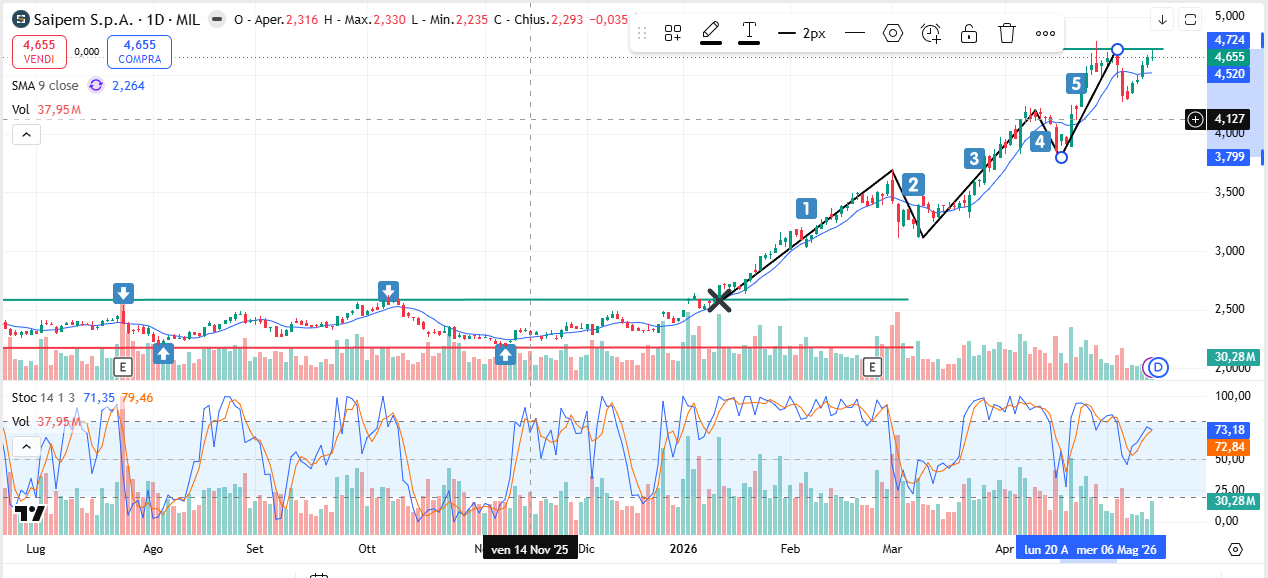Open the three-dots more options menu
The width and height of the screenshot is (1268, 578).
(x=1045, y=33)
